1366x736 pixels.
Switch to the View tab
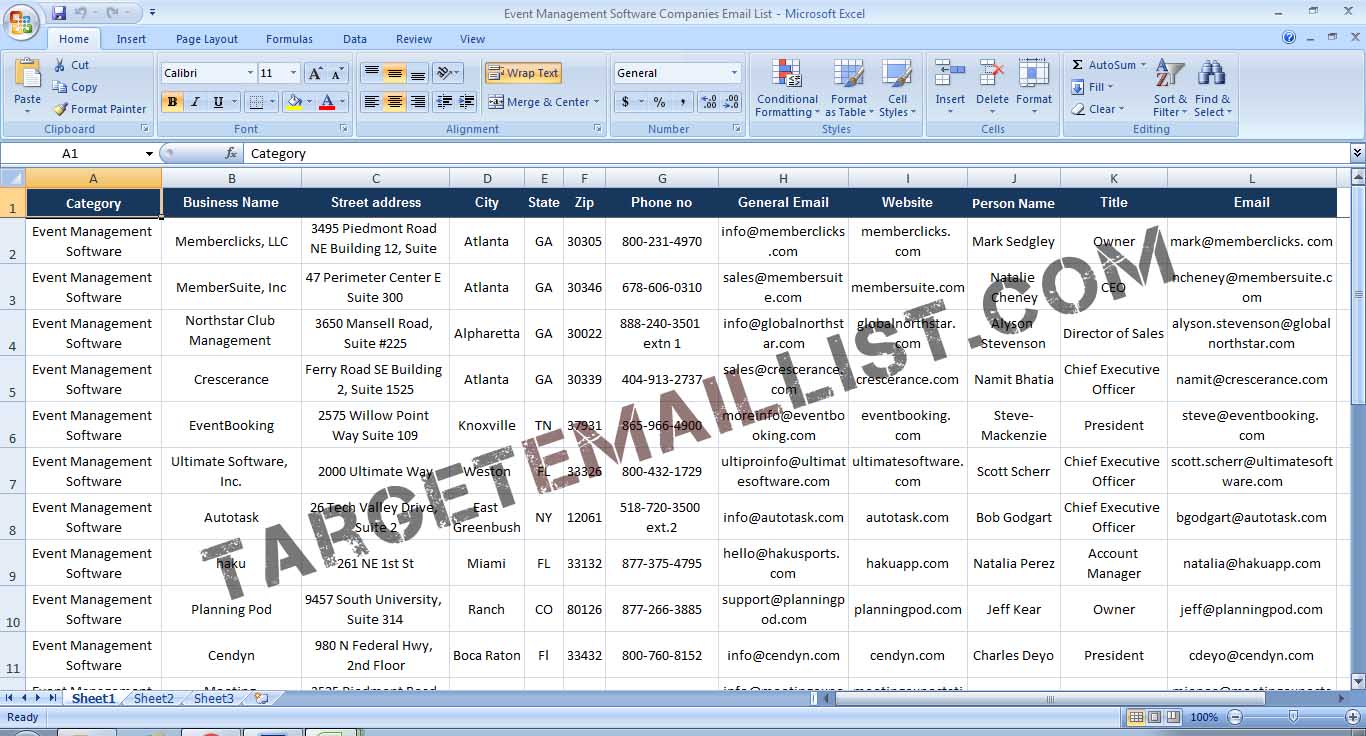coord(472,39)
